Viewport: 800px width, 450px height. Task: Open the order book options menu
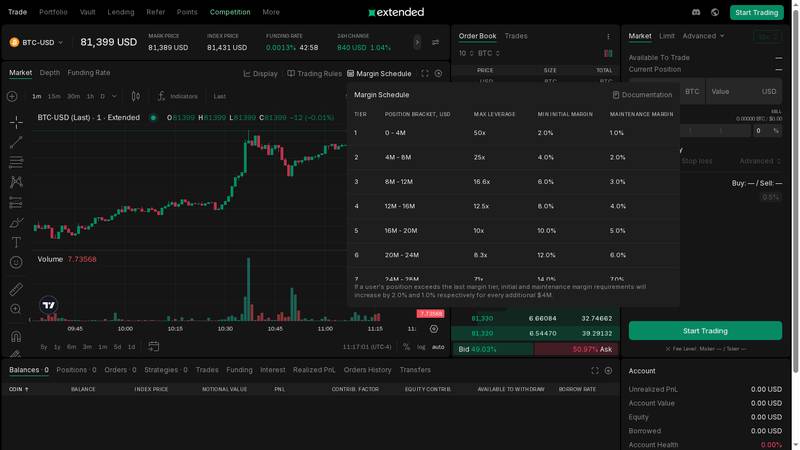click(608, 36)
